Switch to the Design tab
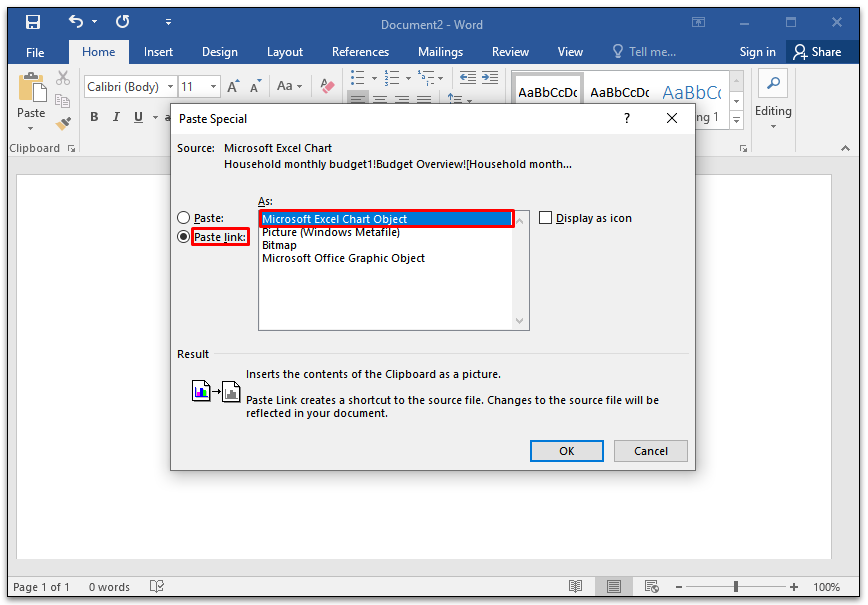The height and width of the screenshot is (605, 868). point(220,52)
